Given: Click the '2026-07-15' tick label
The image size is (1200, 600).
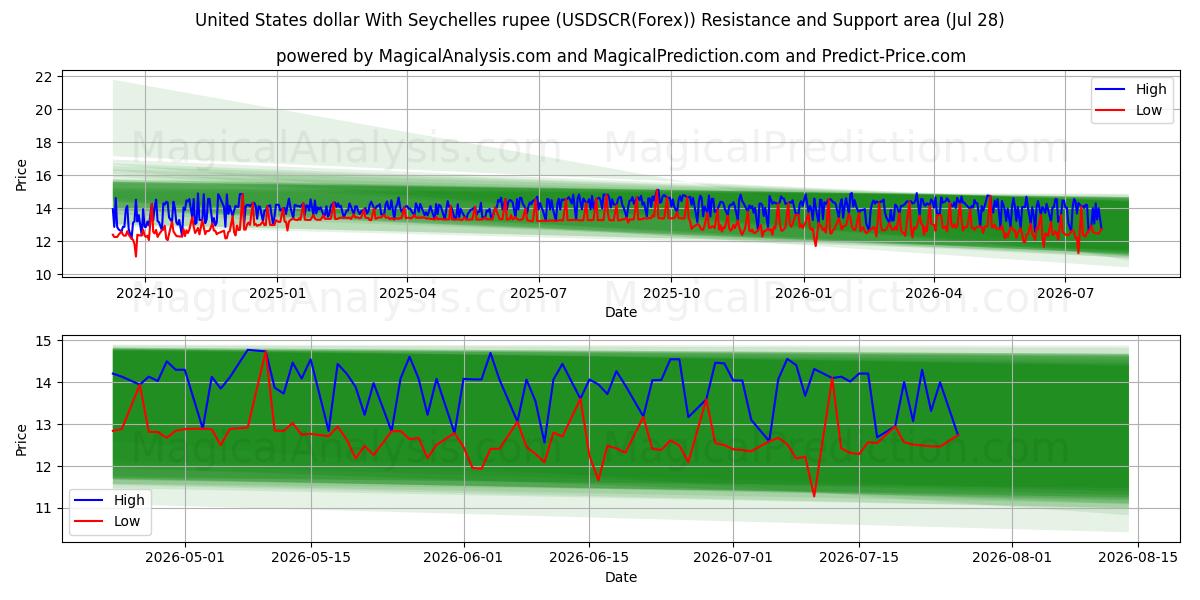Looking at the screenshot, I should tap(859, 558).
